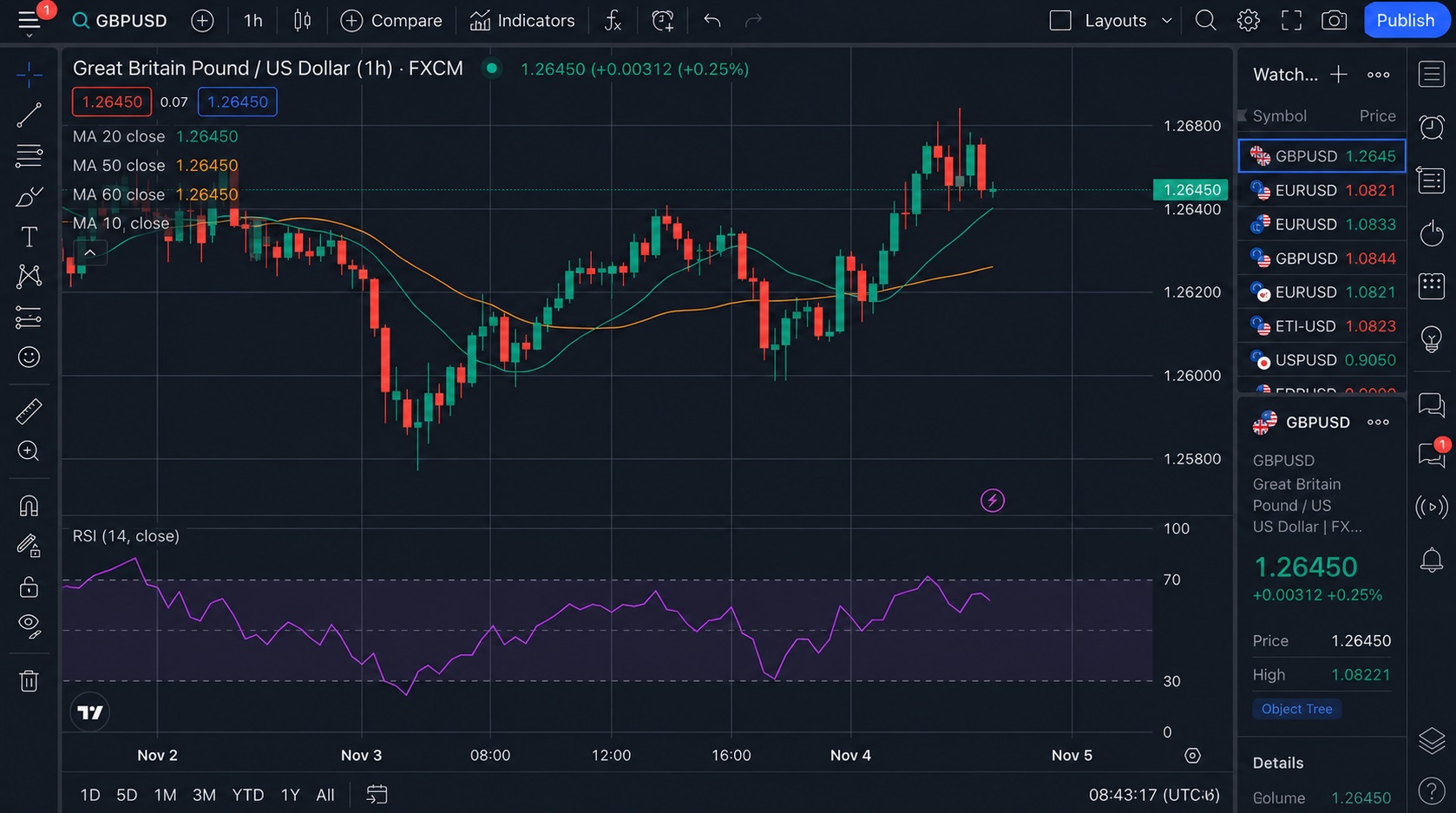Open the Fibonacci retracement tool

(29, 156)
